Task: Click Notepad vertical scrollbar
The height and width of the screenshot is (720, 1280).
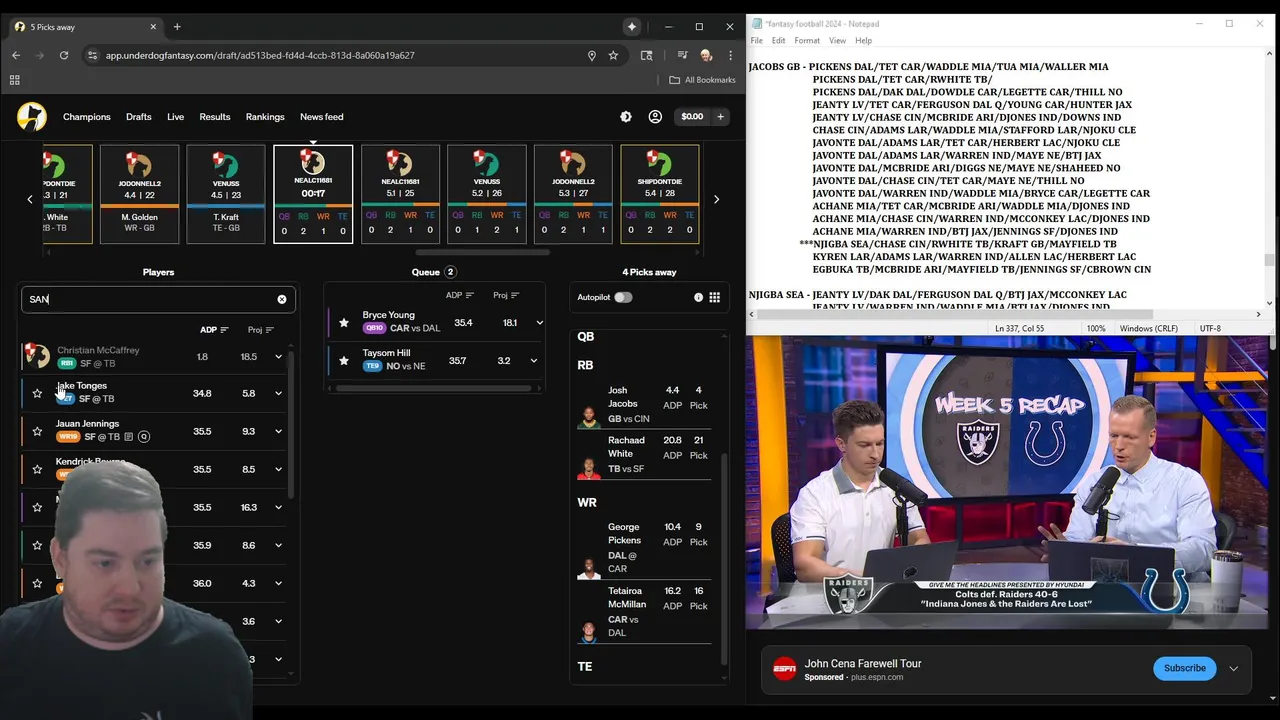Action: click(x=1270, y=261)
